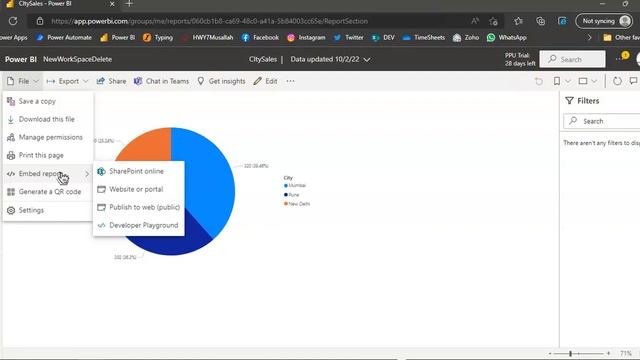Click the Filters pane search field

tap(602, 121)
